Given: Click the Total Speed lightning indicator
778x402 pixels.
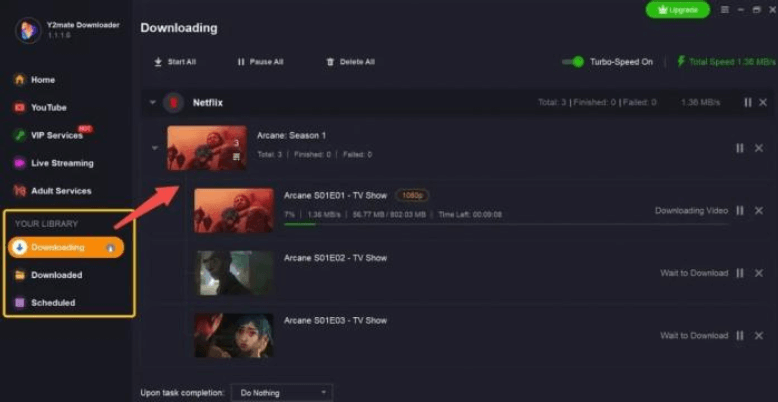Looking at the screenshot, I should (x=726, y=62).
